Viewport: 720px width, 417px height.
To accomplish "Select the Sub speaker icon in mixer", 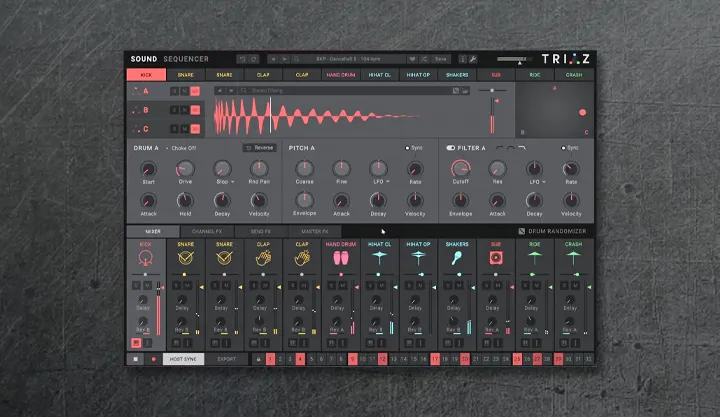I will [x=496, y=258].
